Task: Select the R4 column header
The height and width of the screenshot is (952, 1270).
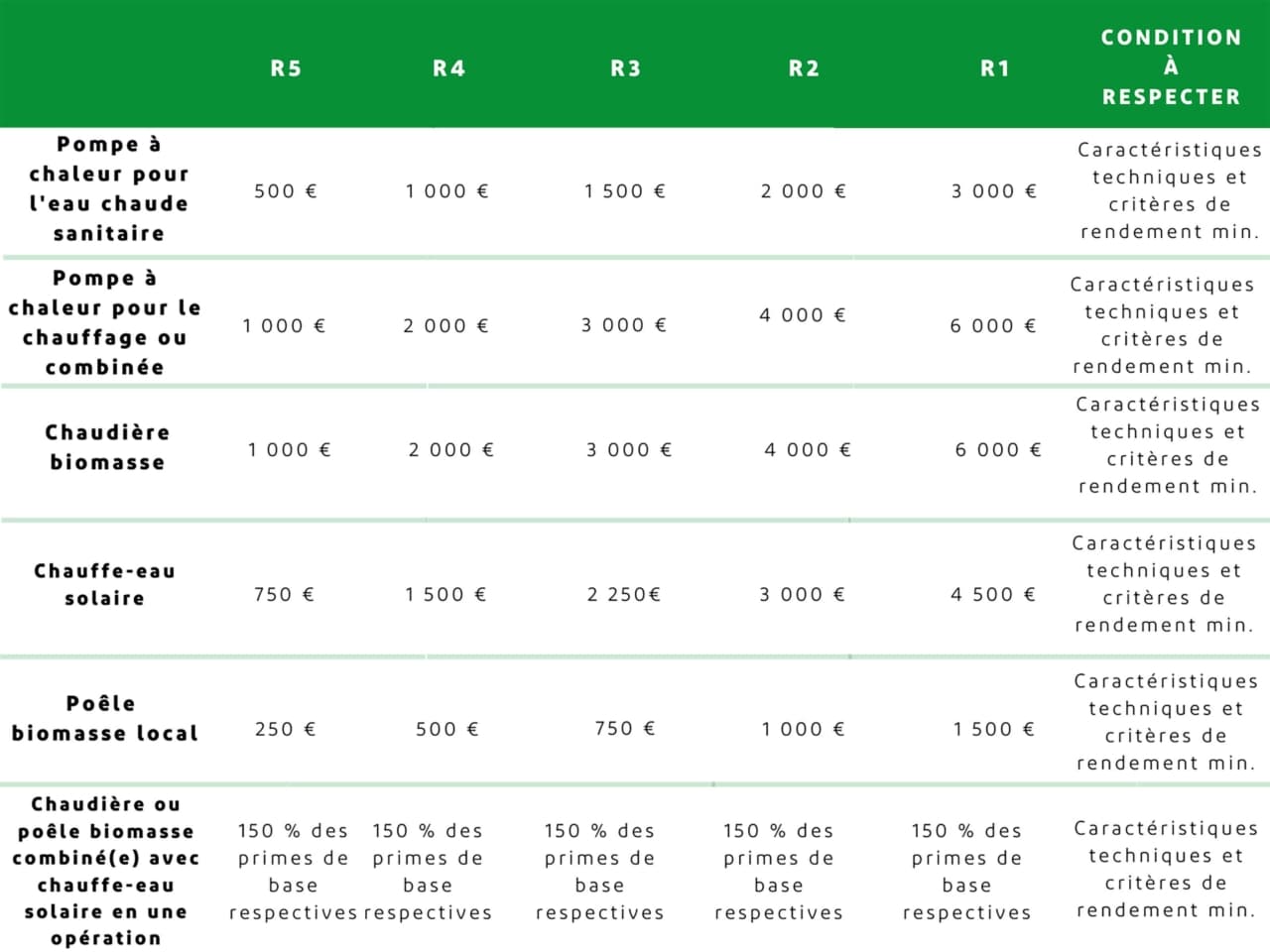Action: click(448, 68)
